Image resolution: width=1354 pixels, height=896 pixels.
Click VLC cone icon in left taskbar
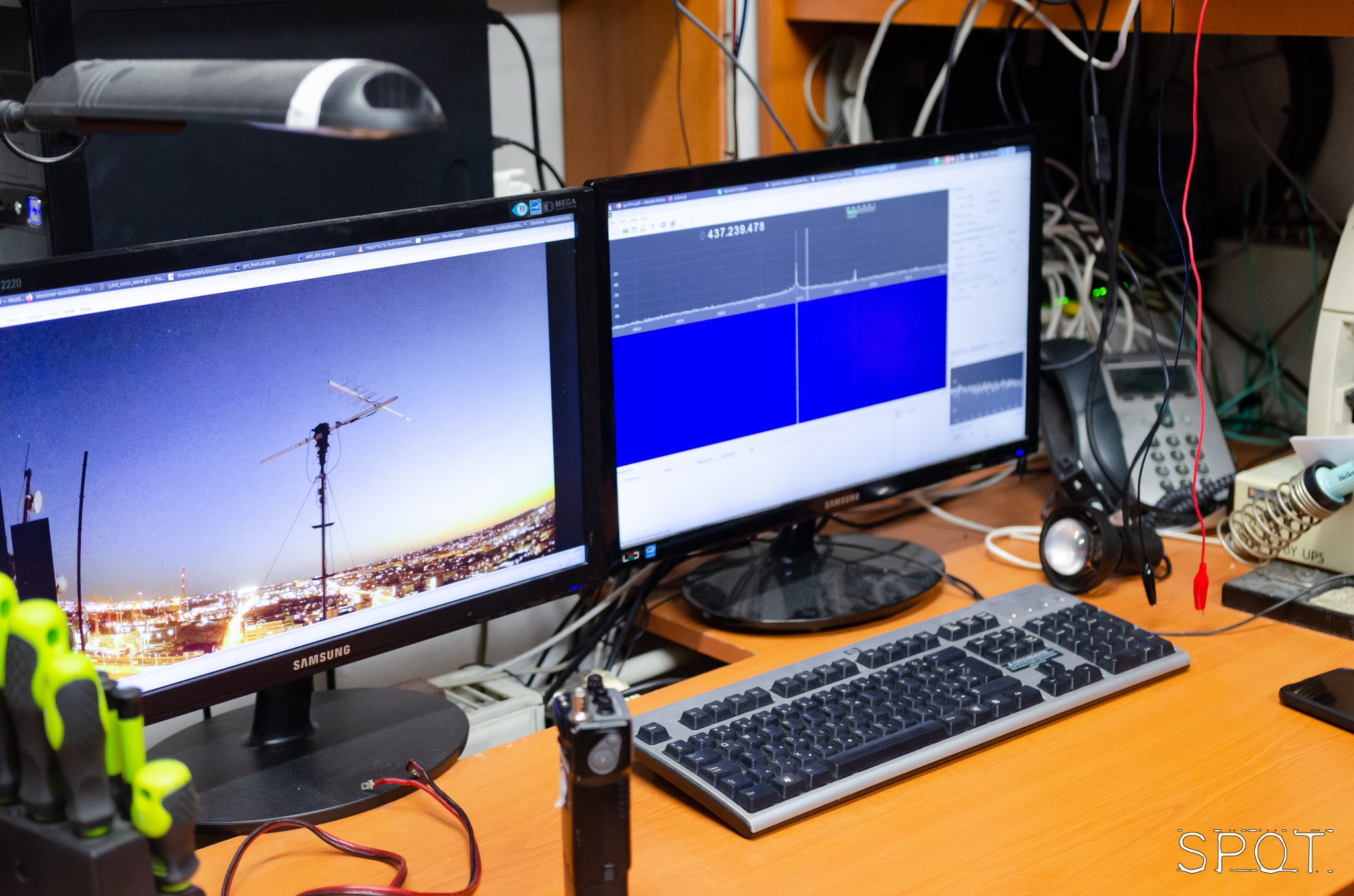pos(360,248)
